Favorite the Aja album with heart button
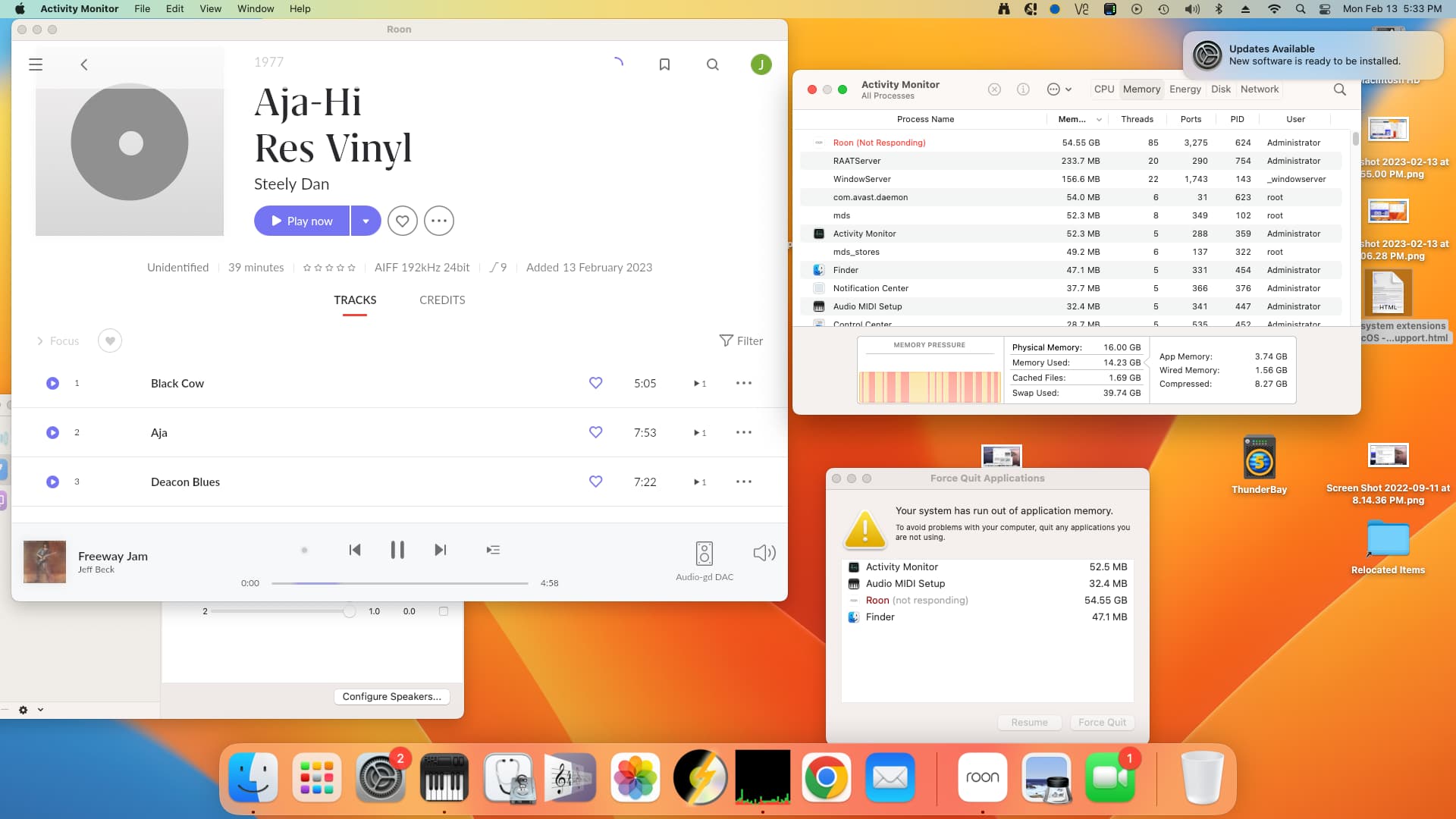The width and height of the screenshot is (1456, 819). click(x=403, y=221)
